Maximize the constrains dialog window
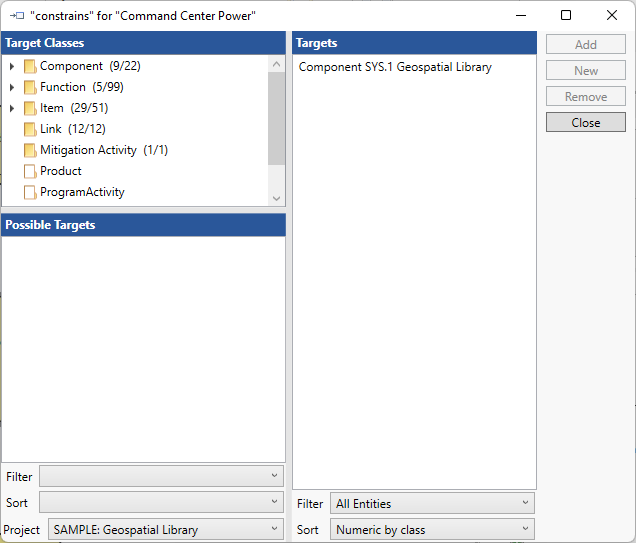Image resolution: width=636 pixels, height=543 pixels. pos(566,15)
